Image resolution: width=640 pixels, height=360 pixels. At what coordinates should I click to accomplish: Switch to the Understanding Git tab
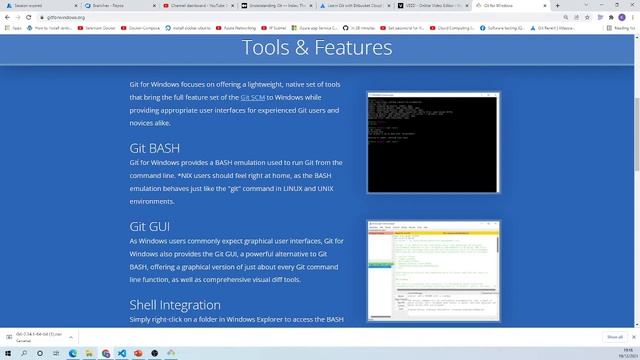[x=276, y=6]
